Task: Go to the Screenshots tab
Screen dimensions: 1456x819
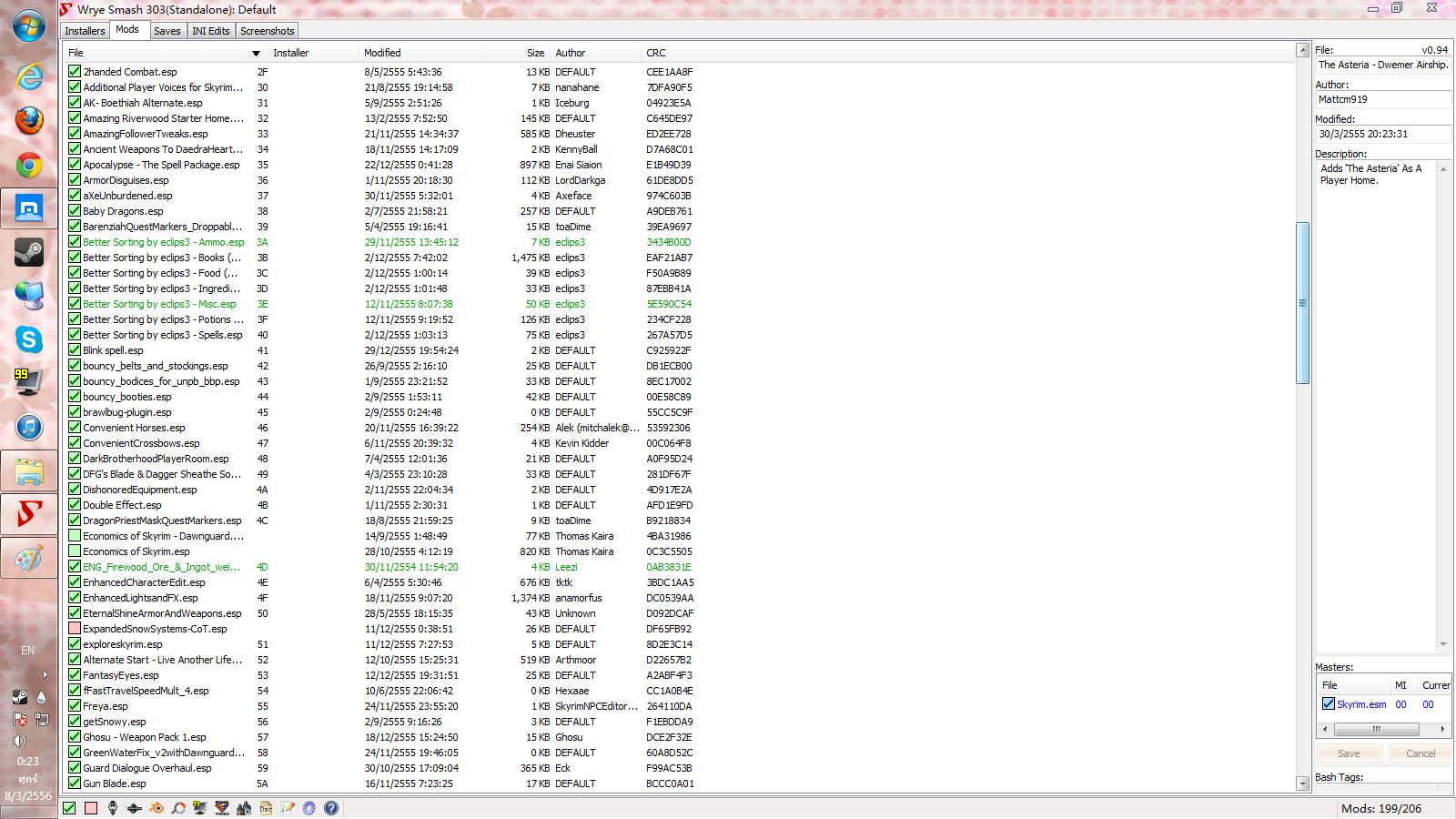Action: tap(268, 31)
